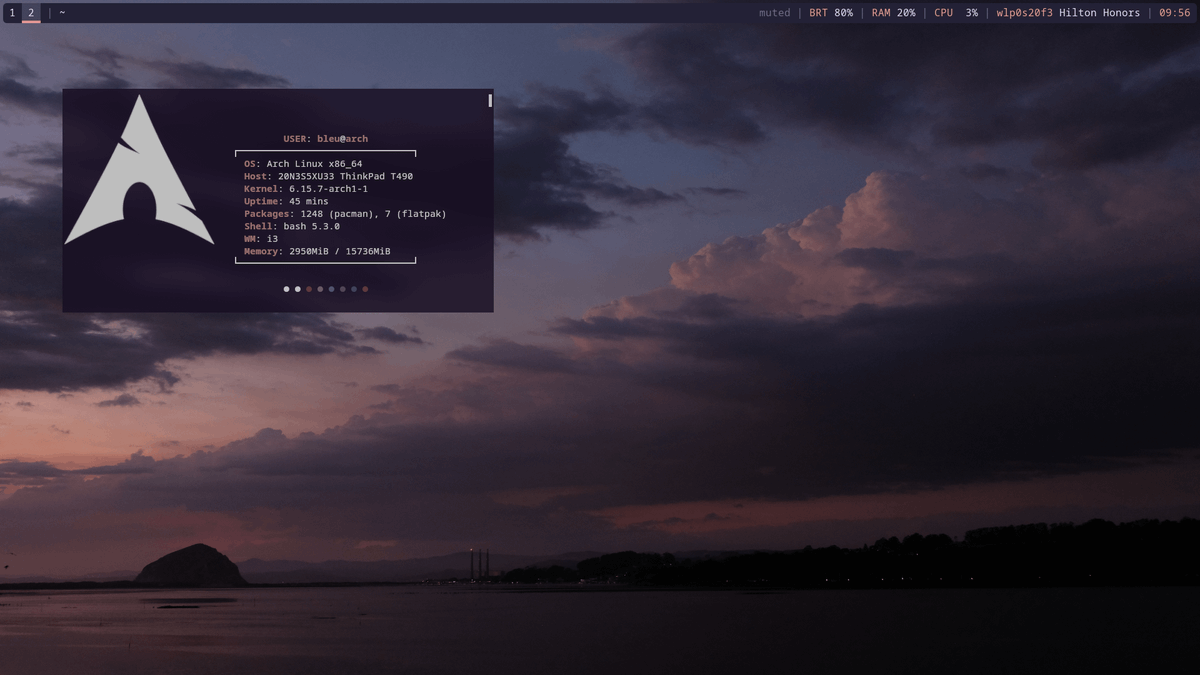Click the CPU 3% status block

pyautogui.click(x=956, y=13)
